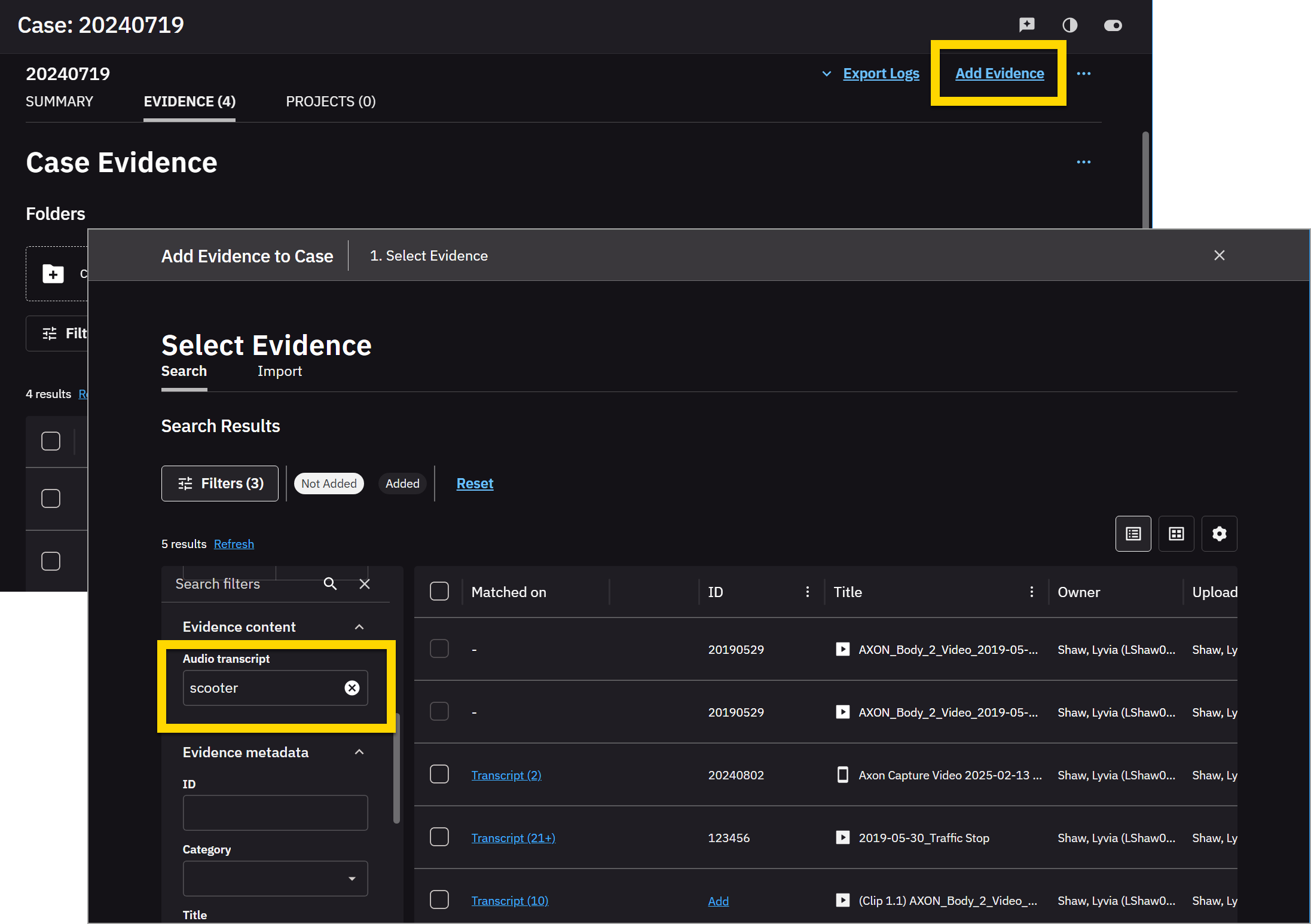Switch to list view layout
This screenshot has height=924, width=1311.
(1133, 534)
